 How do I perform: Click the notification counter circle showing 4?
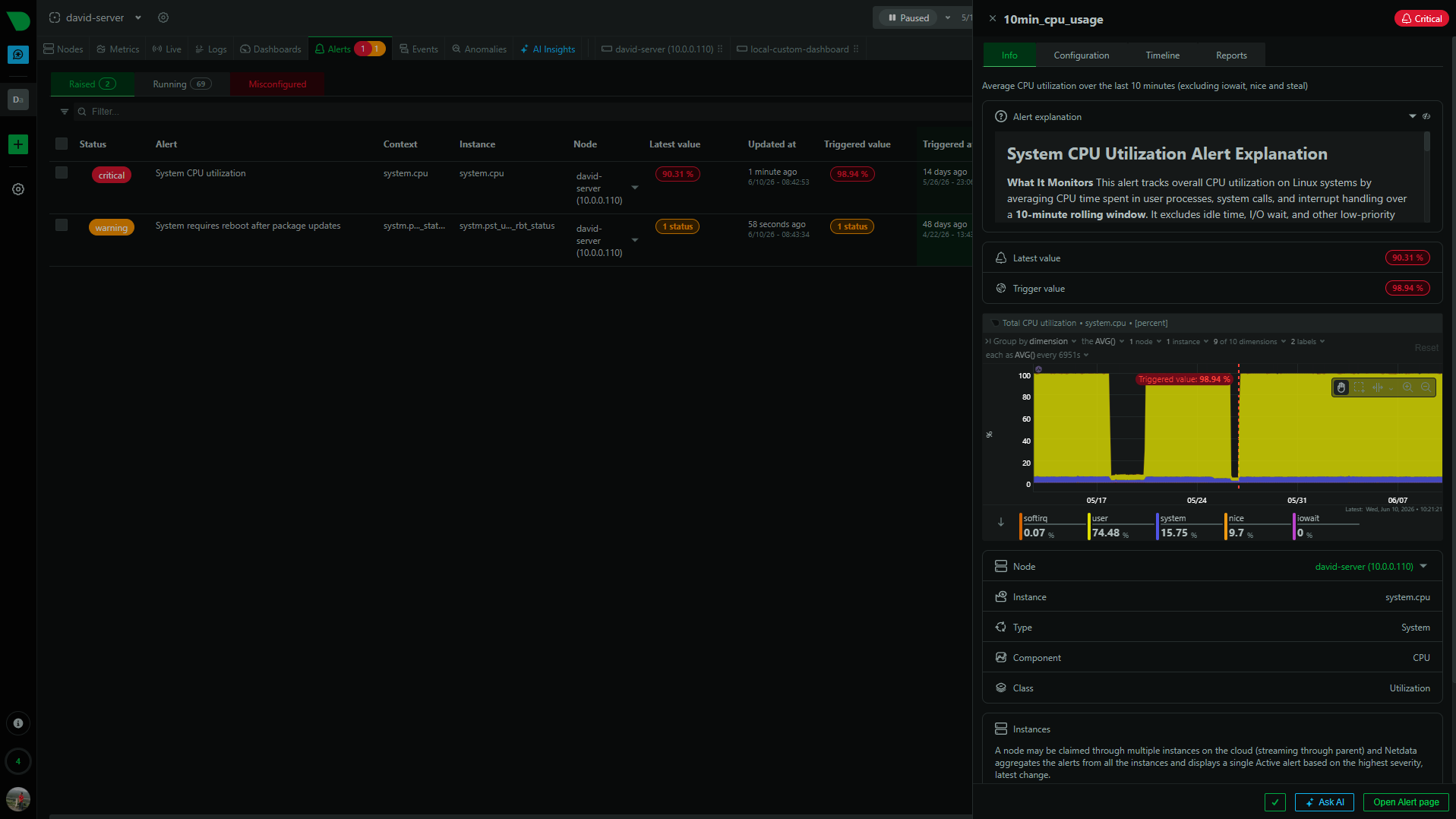coord(18,761)
